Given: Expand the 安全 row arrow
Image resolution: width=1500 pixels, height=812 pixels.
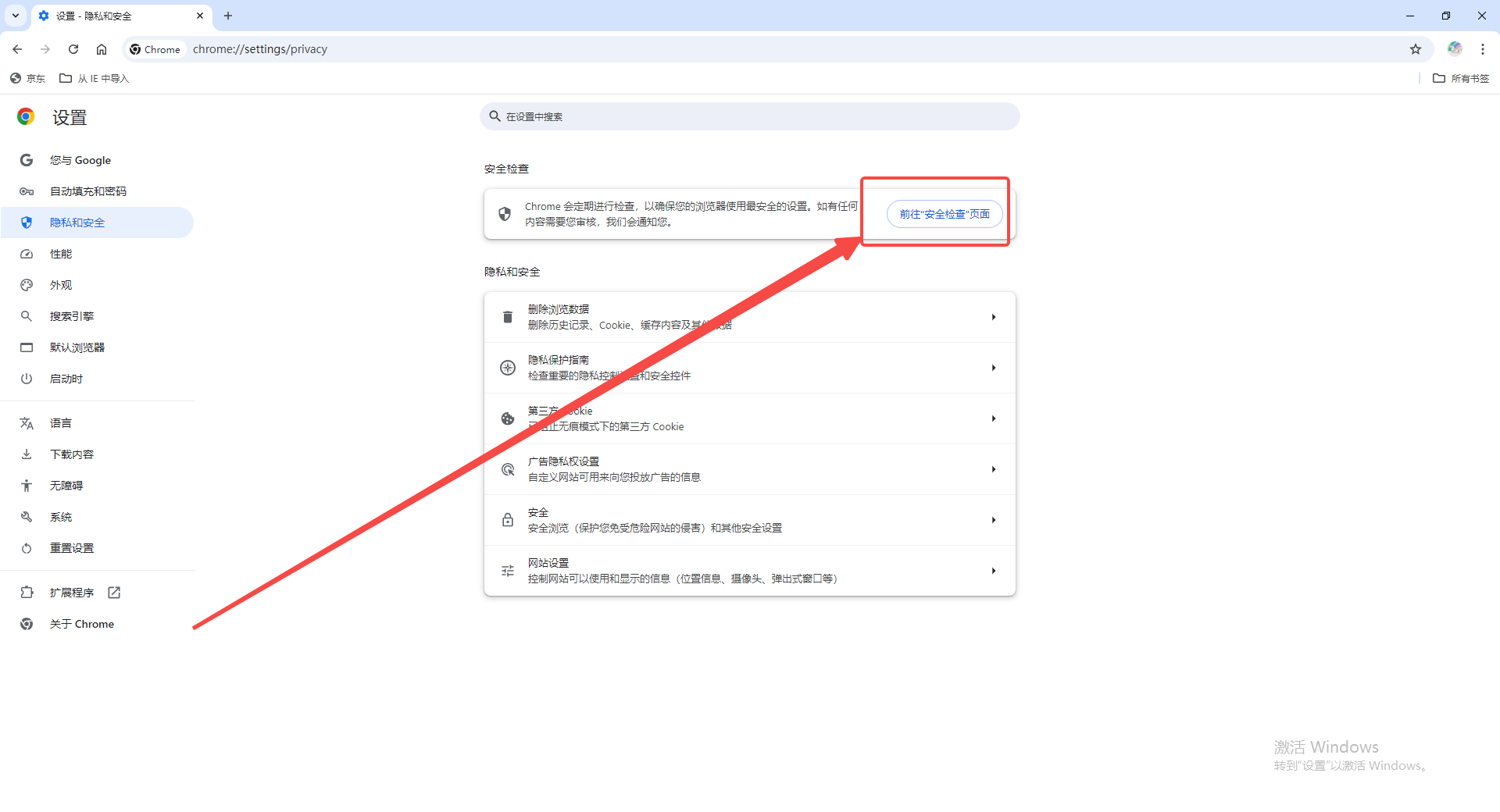Looking at the screenshot, I should tap(994, 520).
